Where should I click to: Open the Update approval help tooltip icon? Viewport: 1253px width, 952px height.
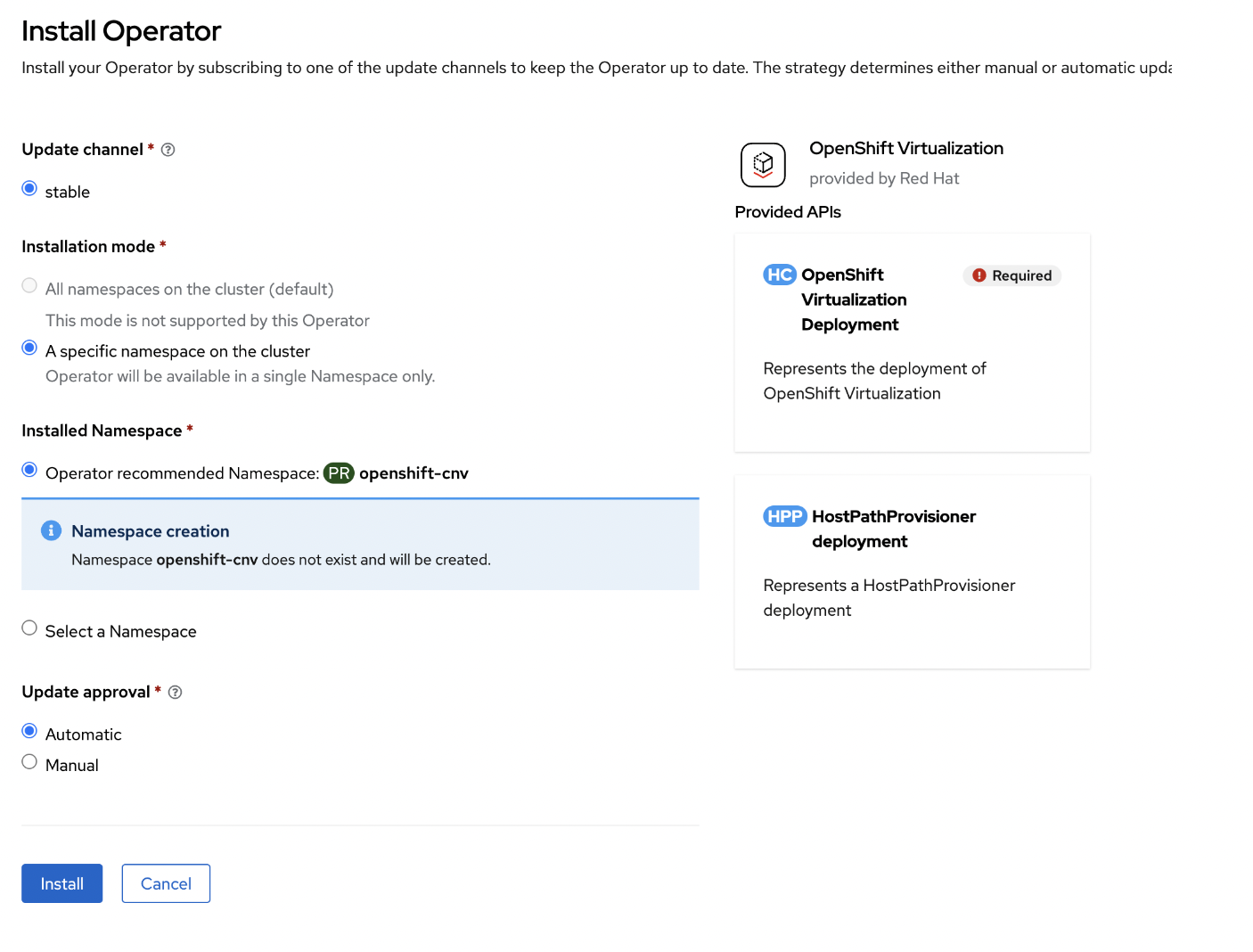point(175,692)
